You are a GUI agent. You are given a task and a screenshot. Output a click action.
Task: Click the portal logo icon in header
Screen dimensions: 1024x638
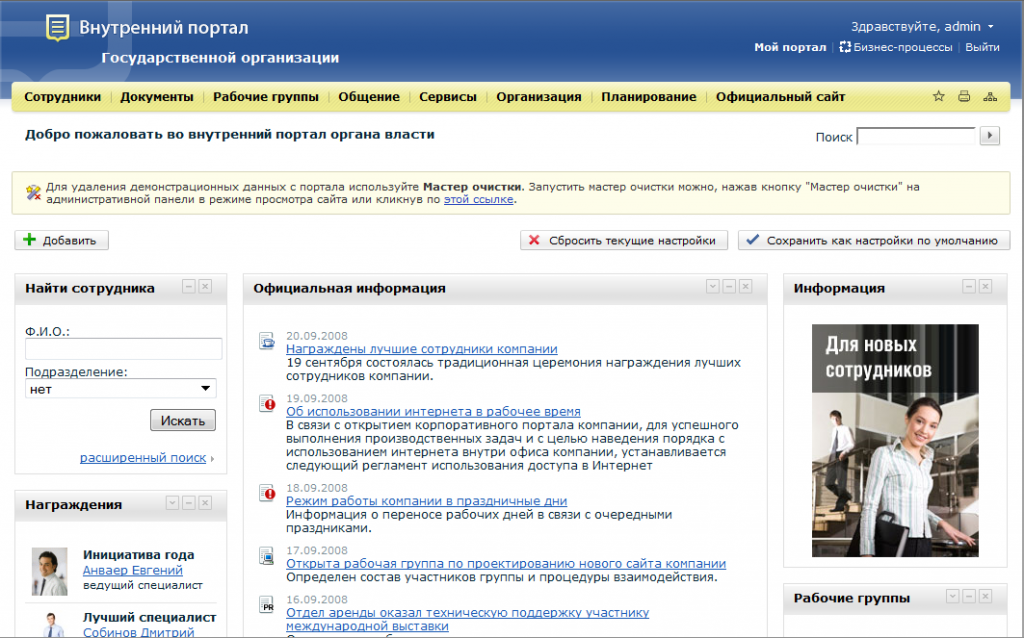pos(58,28)
